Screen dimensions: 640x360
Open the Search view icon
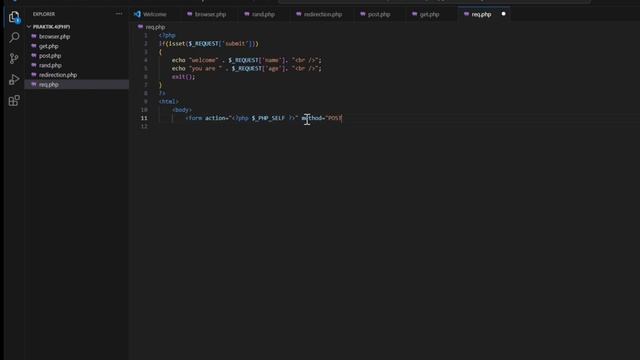(14, 37)
